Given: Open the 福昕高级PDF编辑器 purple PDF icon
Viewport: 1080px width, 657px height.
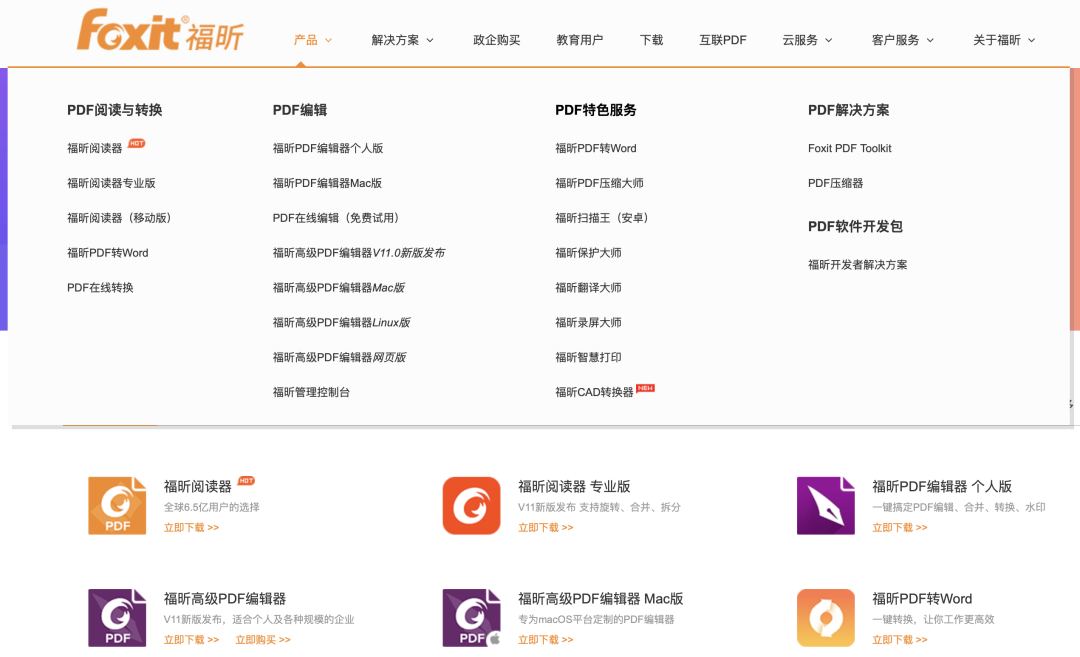Looking at the screenshot, I should [x=117, y=618].
